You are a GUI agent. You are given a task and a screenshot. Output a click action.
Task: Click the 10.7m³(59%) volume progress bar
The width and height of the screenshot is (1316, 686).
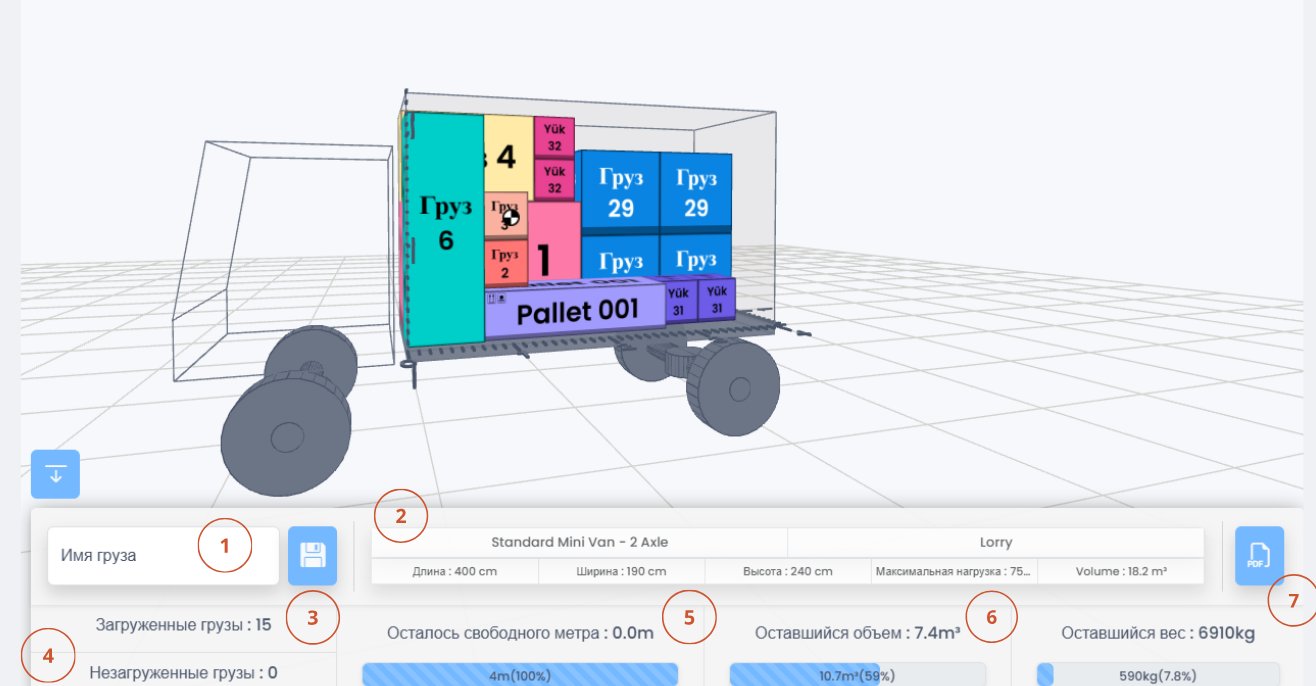click(857, 675)
